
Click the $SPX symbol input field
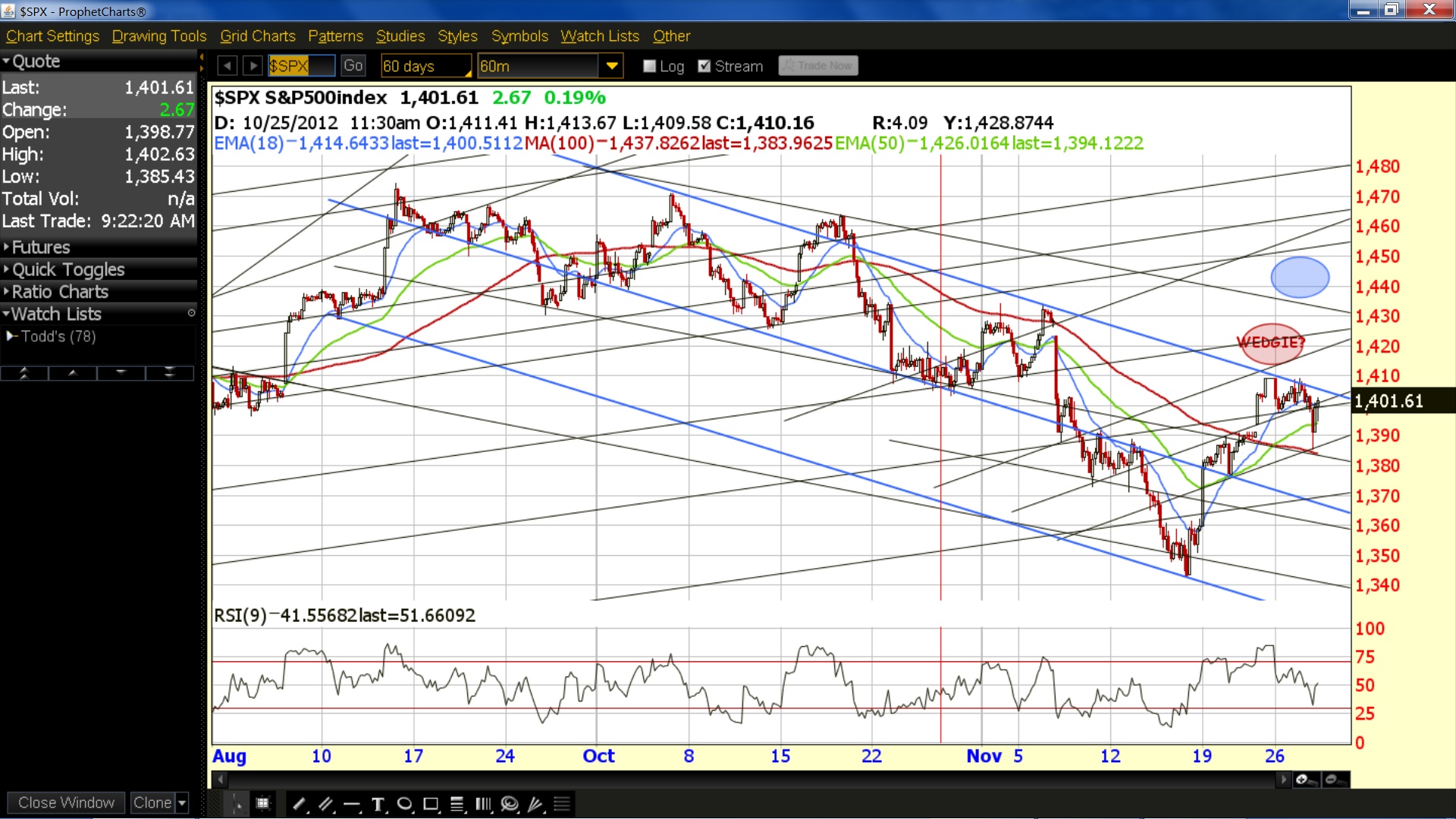301,66
